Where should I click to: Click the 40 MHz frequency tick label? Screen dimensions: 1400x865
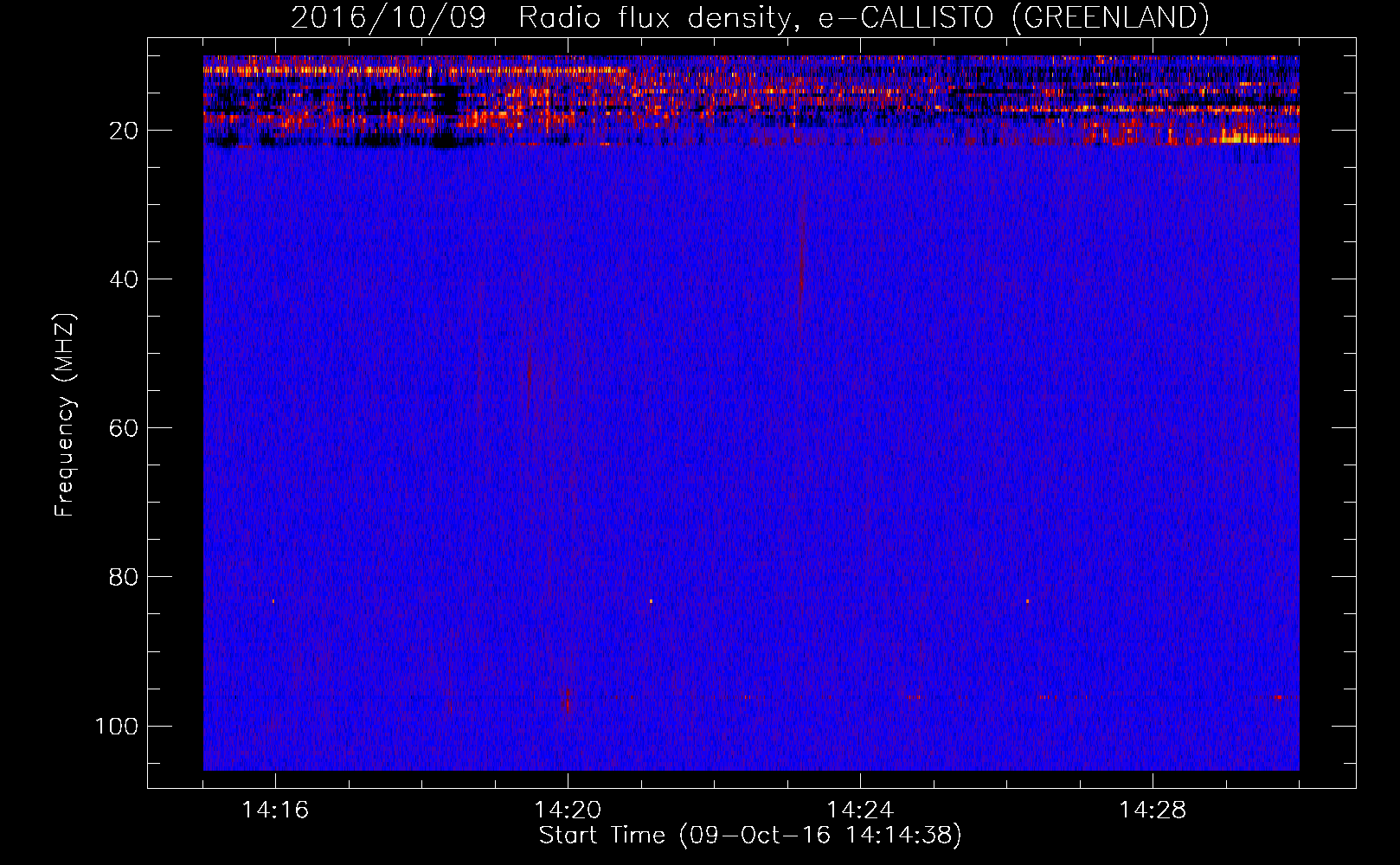(x=124, y=279)
